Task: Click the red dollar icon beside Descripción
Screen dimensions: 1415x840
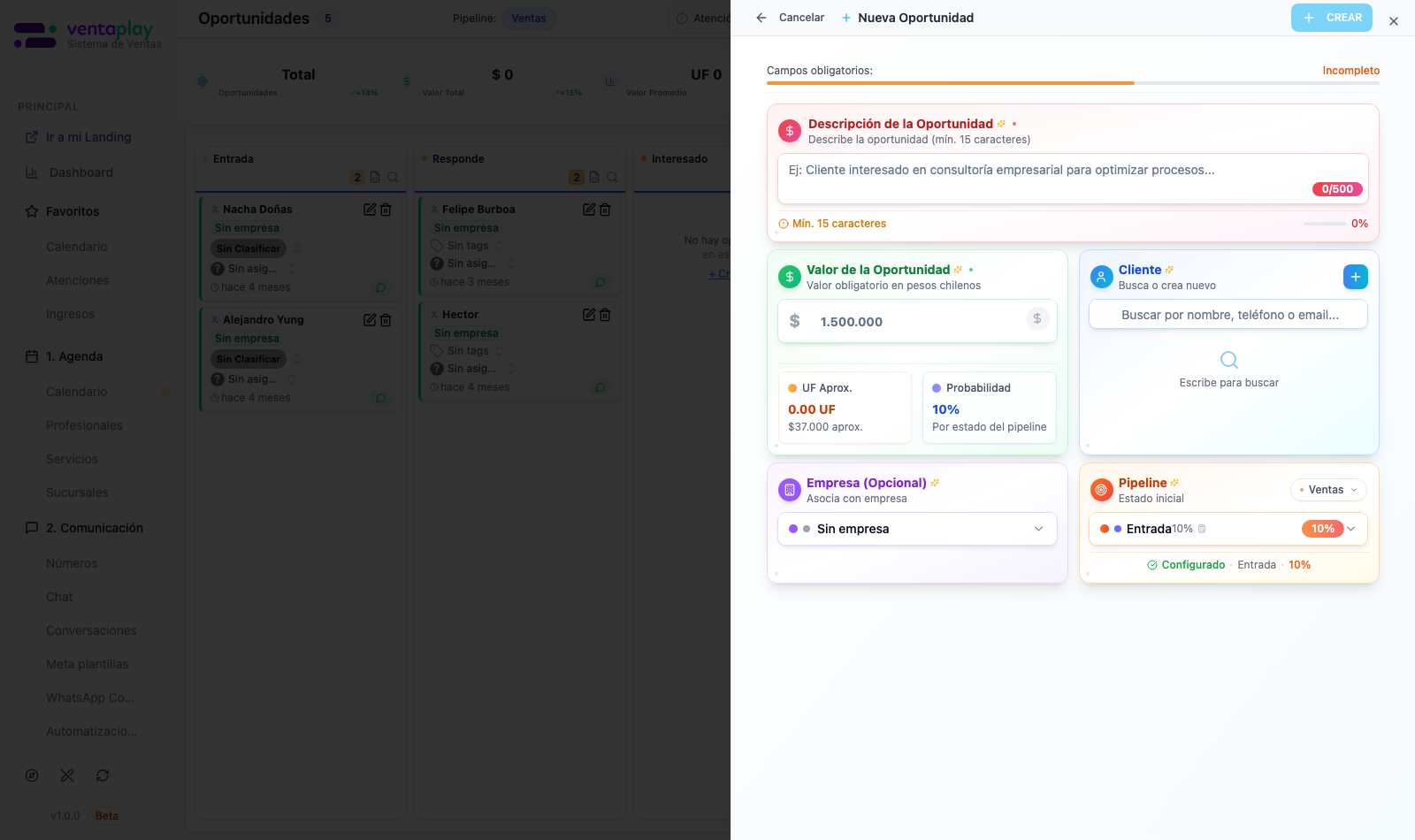Action: tap(790, 131)
